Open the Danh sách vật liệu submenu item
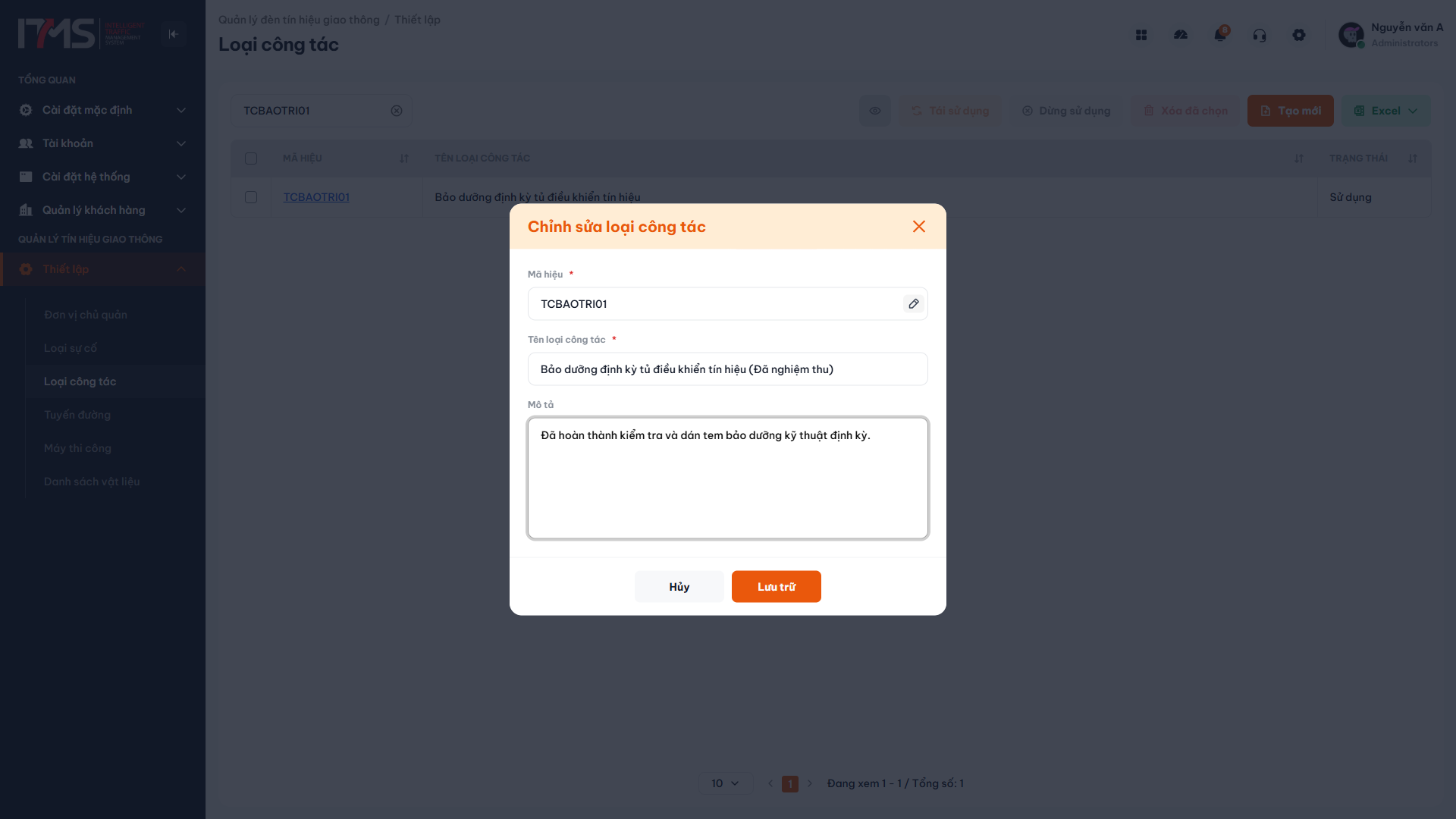Screen dimensions: 1456x819 click(92, 482)
